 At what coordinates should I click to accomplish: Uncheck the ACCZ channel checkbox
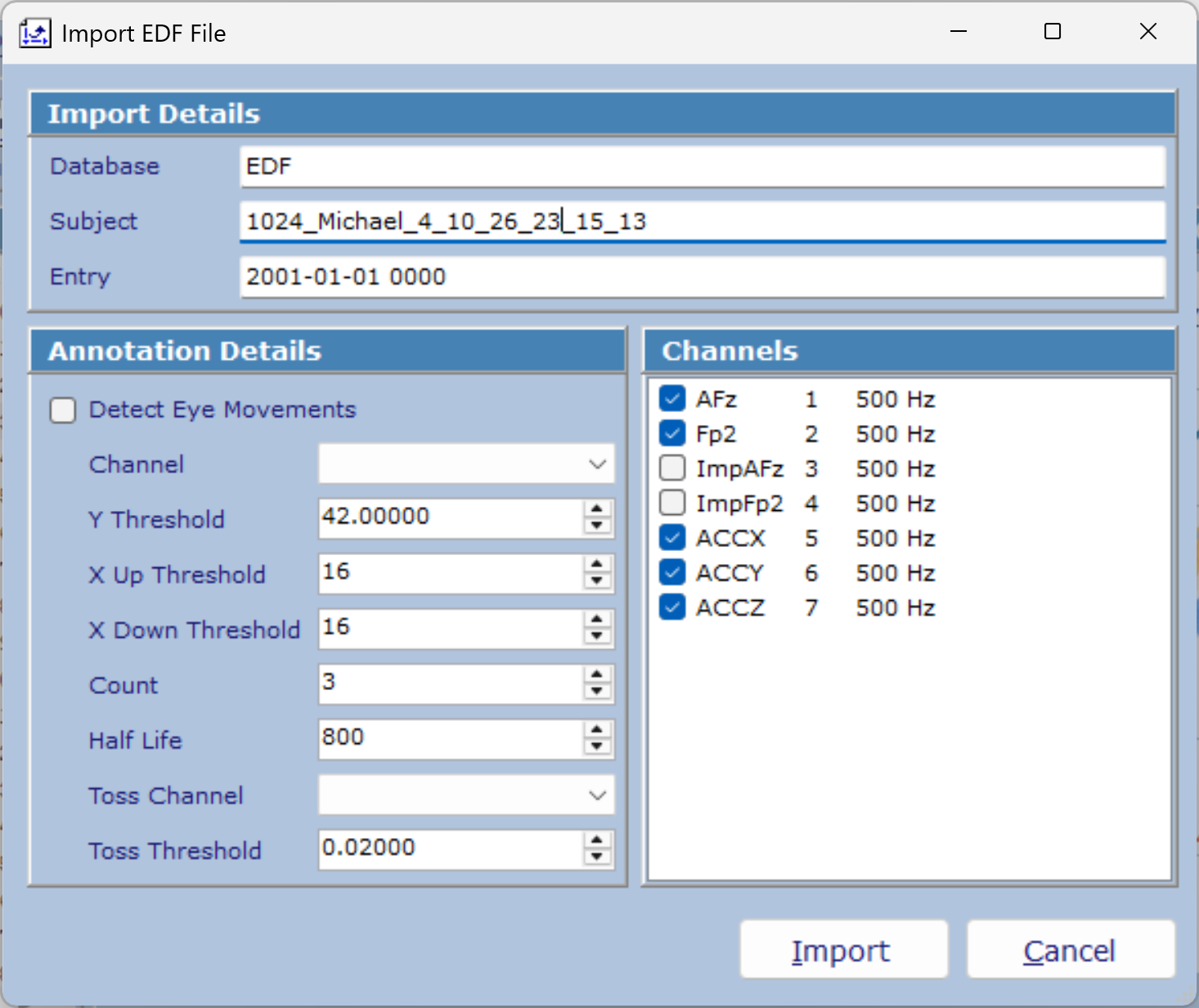click(x=672, y=607)
